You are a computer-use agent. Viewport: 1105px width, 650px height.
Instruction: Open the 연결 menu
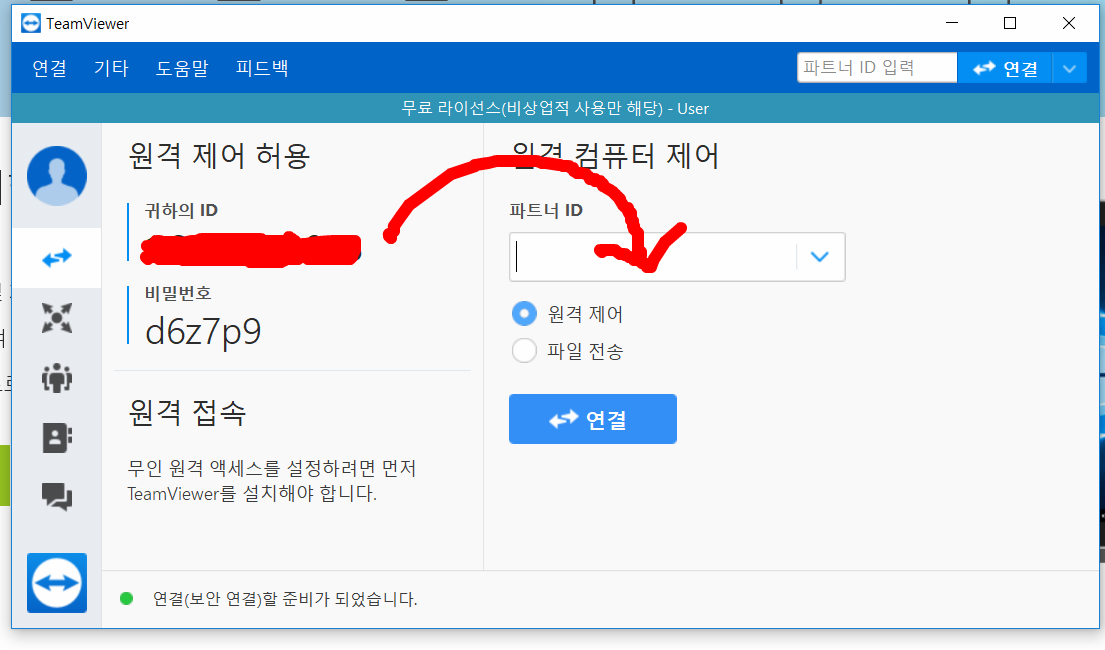49,68
